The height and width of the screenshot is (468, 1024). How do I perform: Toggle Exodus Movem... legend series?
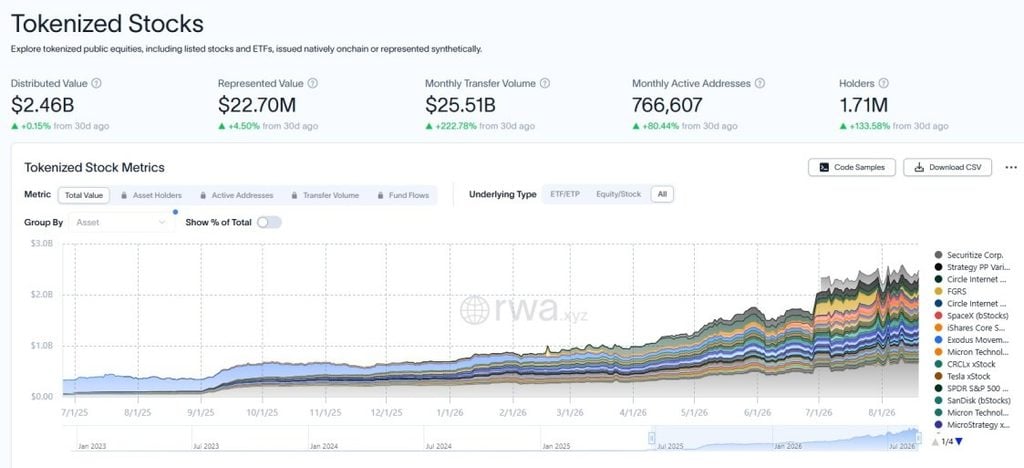pyautogui.click(x=972, y=340)
